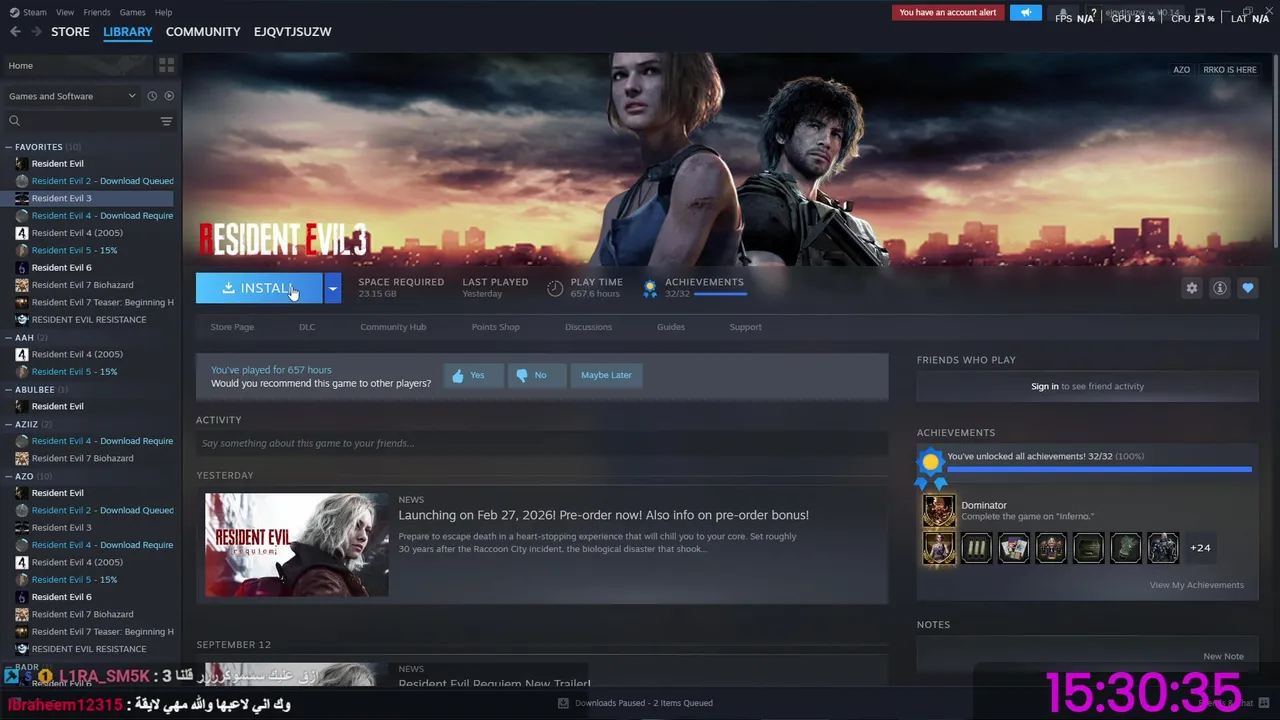
Task: Open the View menu
Action: tap(65, 12)
